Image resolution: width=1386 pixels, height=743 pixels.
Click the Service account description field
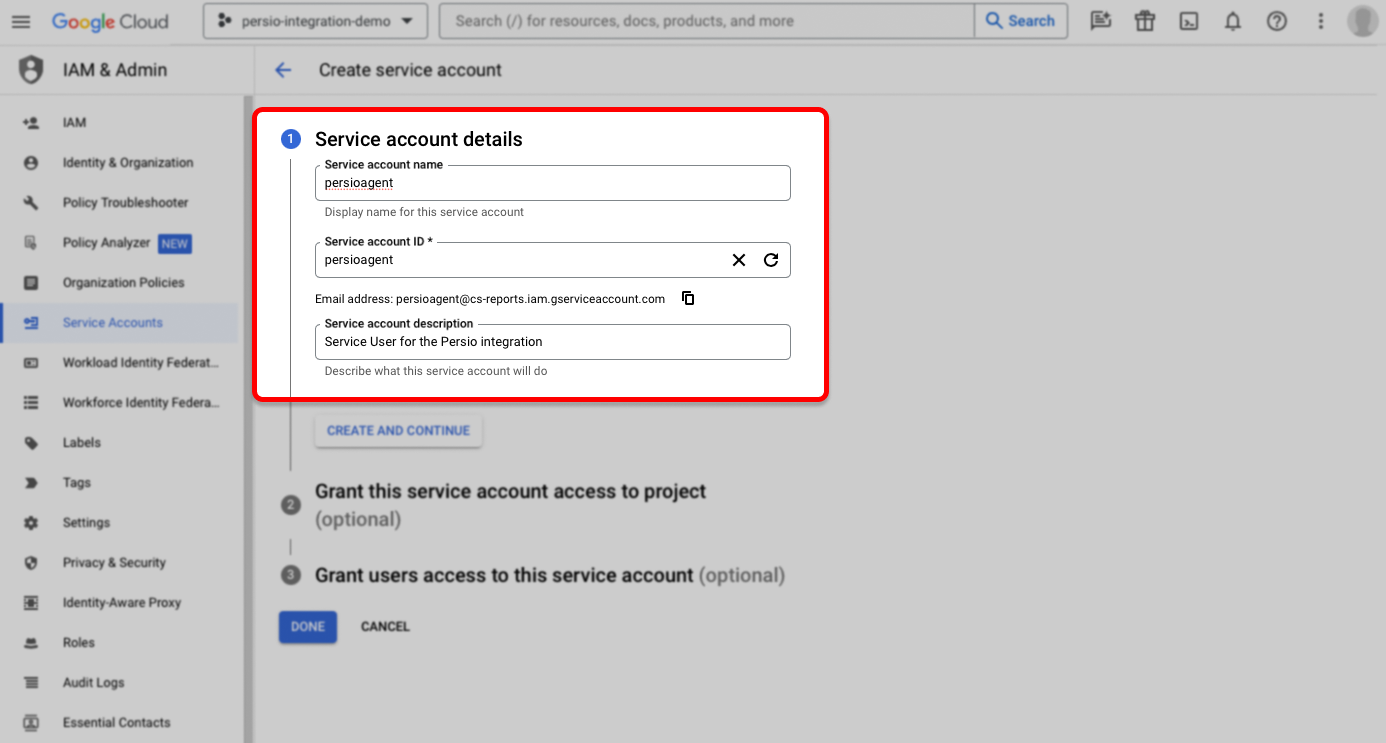(552, 342)
